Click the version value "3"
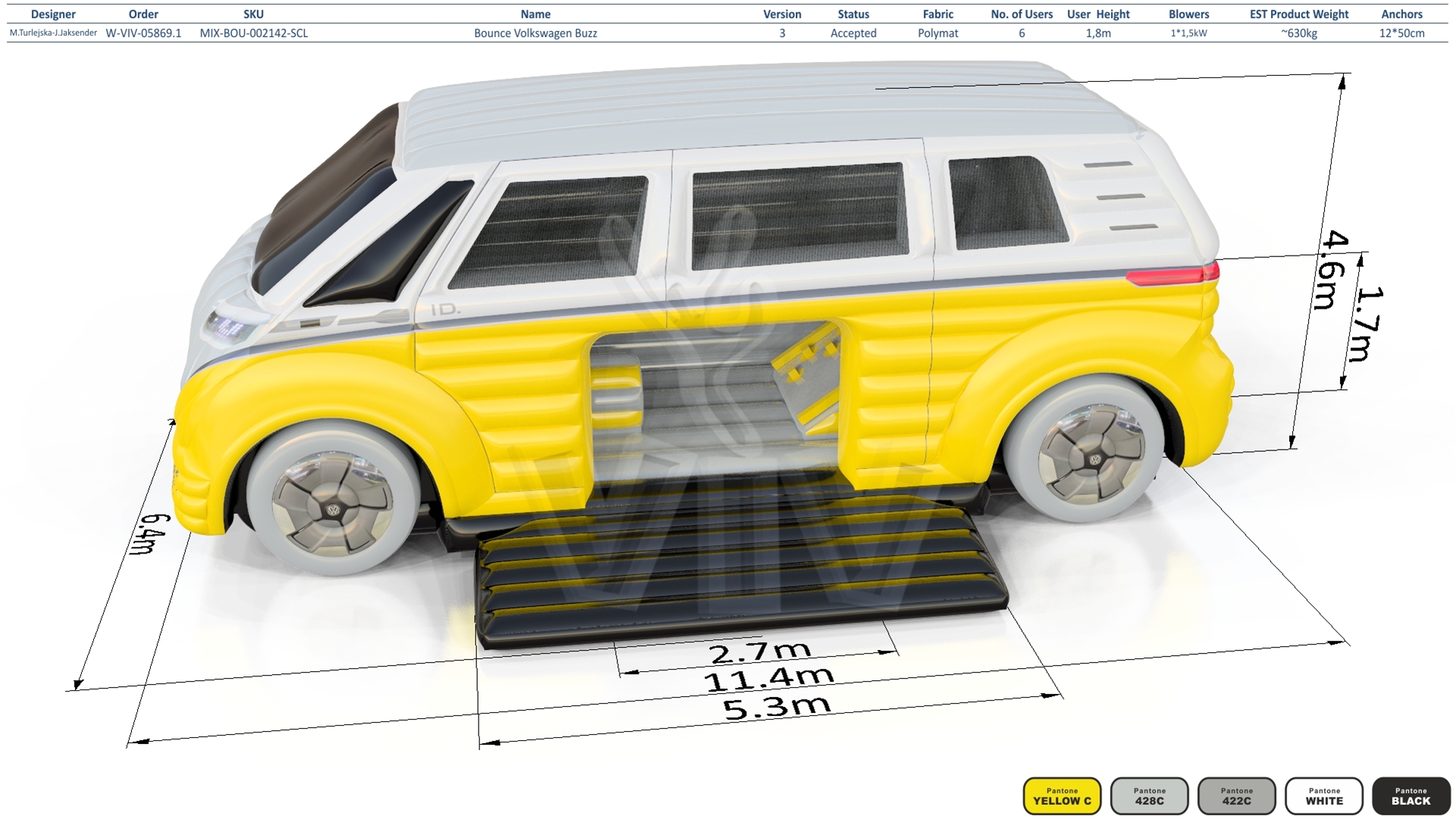Image resolution: width=1456 pixels, height=819 pixels. click(x=782, y=33)
